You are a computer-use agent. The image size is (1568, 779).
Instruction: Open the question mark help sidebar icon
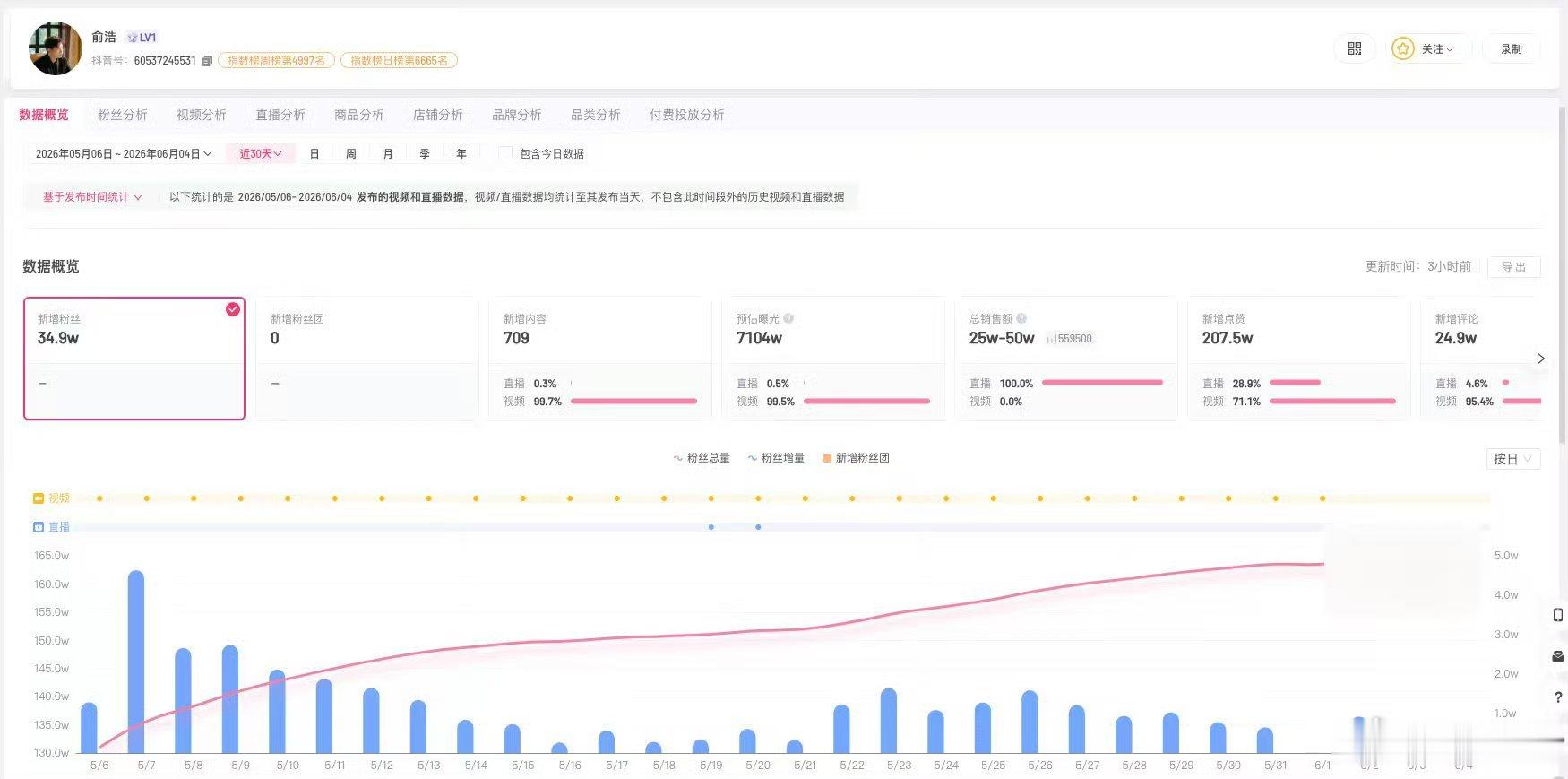coord(1558,697)
